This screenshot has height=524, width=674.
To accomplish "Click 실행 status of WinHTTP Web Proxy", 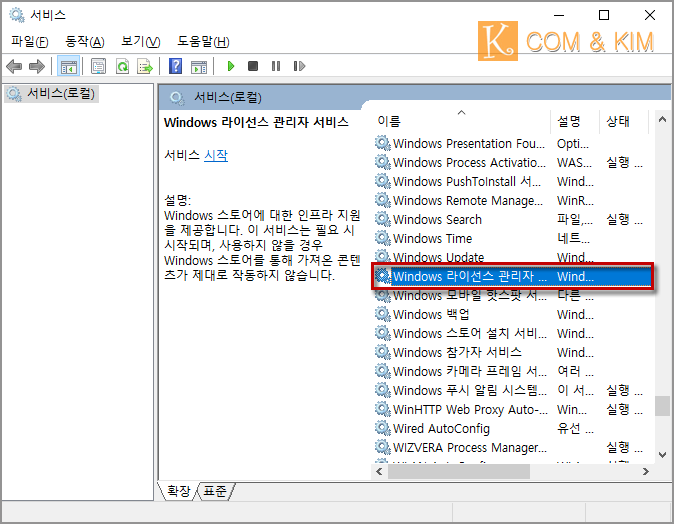I will click(624, 409).
